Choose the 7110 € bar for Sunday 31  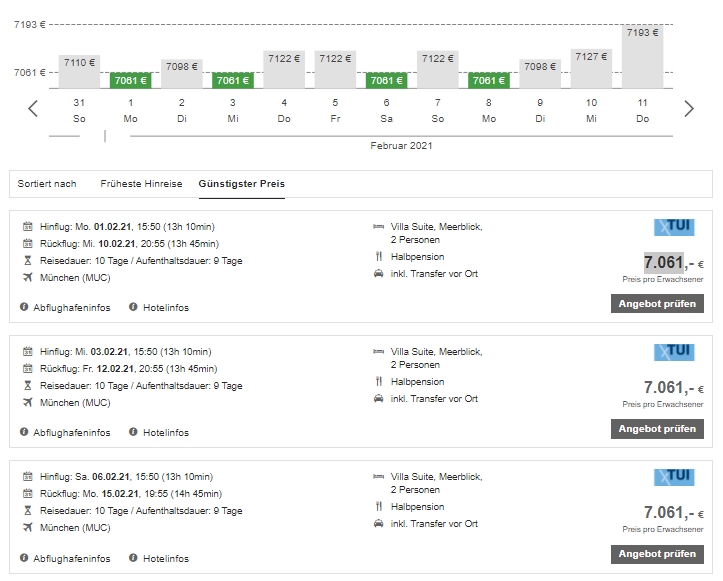[80, 71]
